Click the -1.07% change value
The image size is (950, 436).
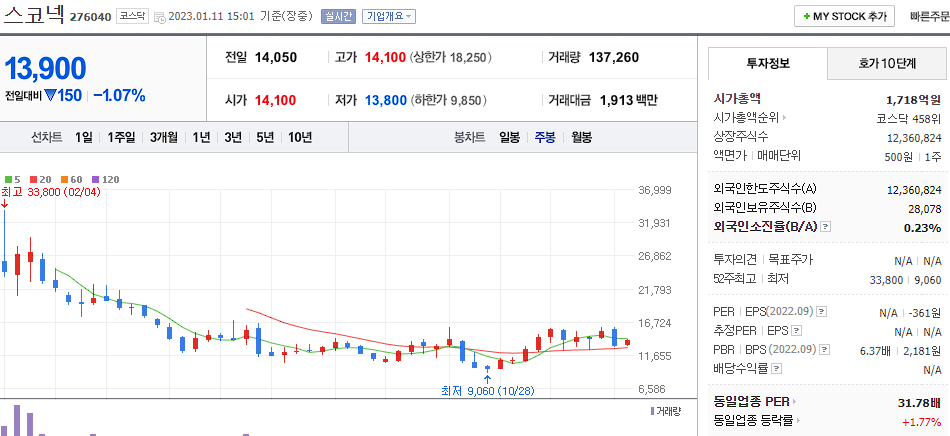click(119, 96)
